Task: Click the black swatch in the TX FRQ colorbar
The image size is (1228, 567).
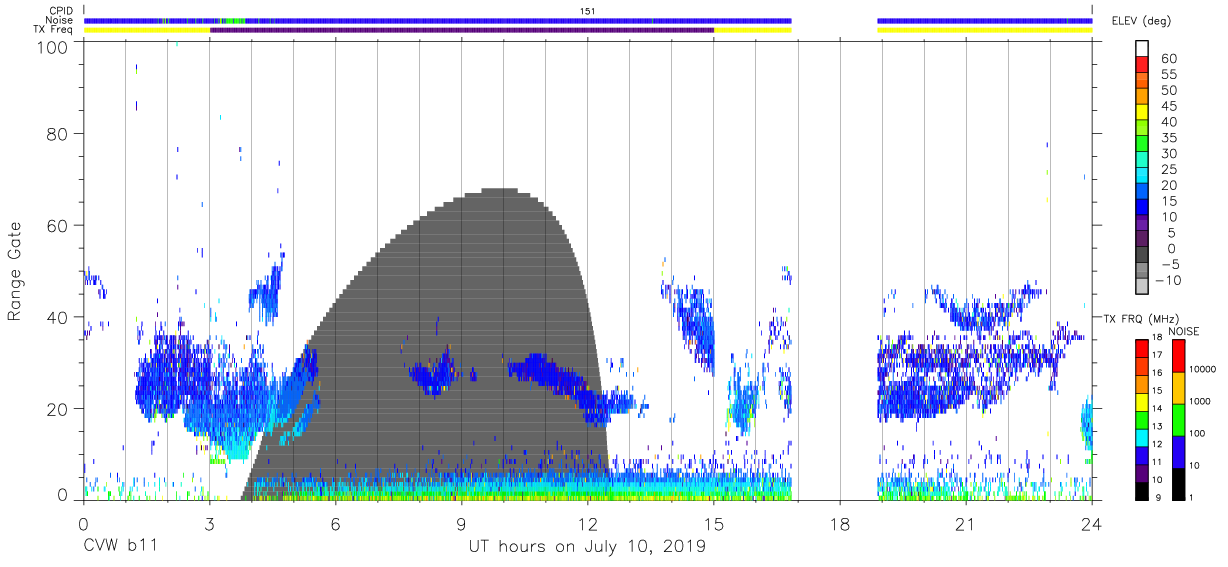Action: [x=1141, y=491]
